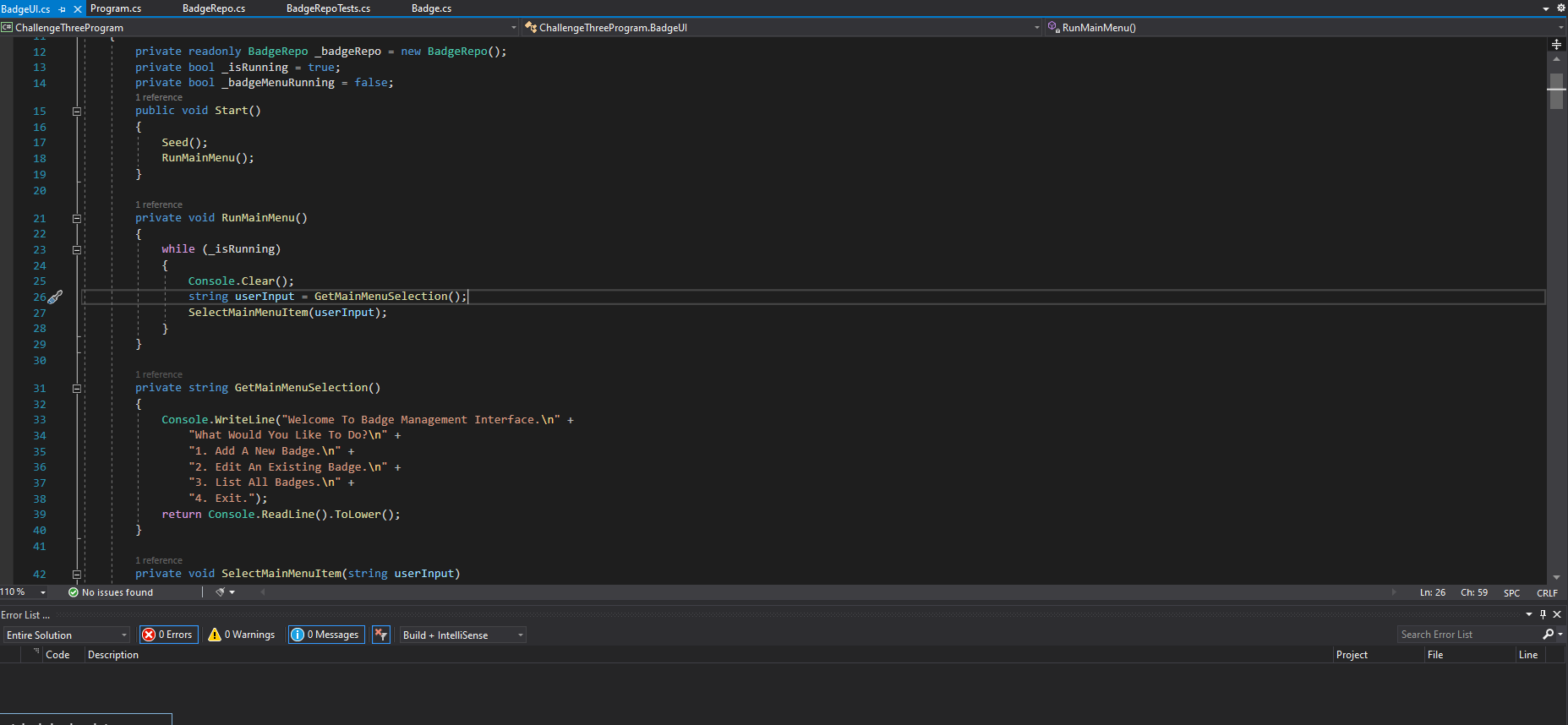The height and width of the screenshot is (725, 1568).
Task: Click the Error List search magnifier icon
Action: pyautogui.click(x=1548, y=635)
